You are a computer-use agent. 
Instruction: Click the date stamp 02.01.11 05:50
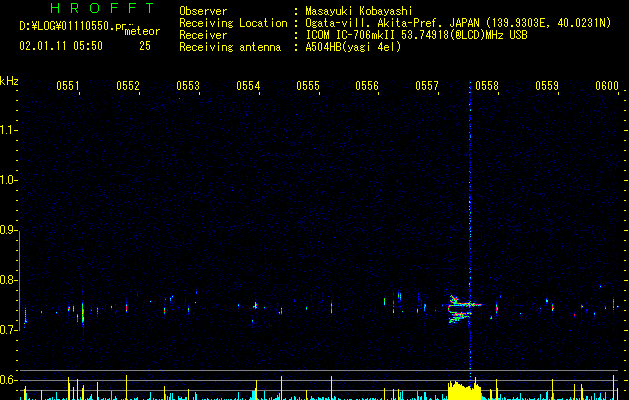click(61, 46)
